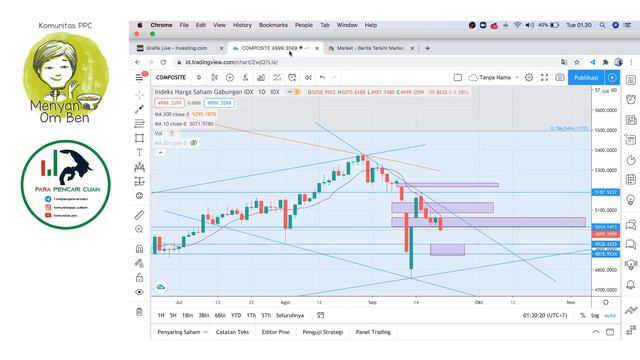
Task: Toggle log scale mode
Action: 595,315
